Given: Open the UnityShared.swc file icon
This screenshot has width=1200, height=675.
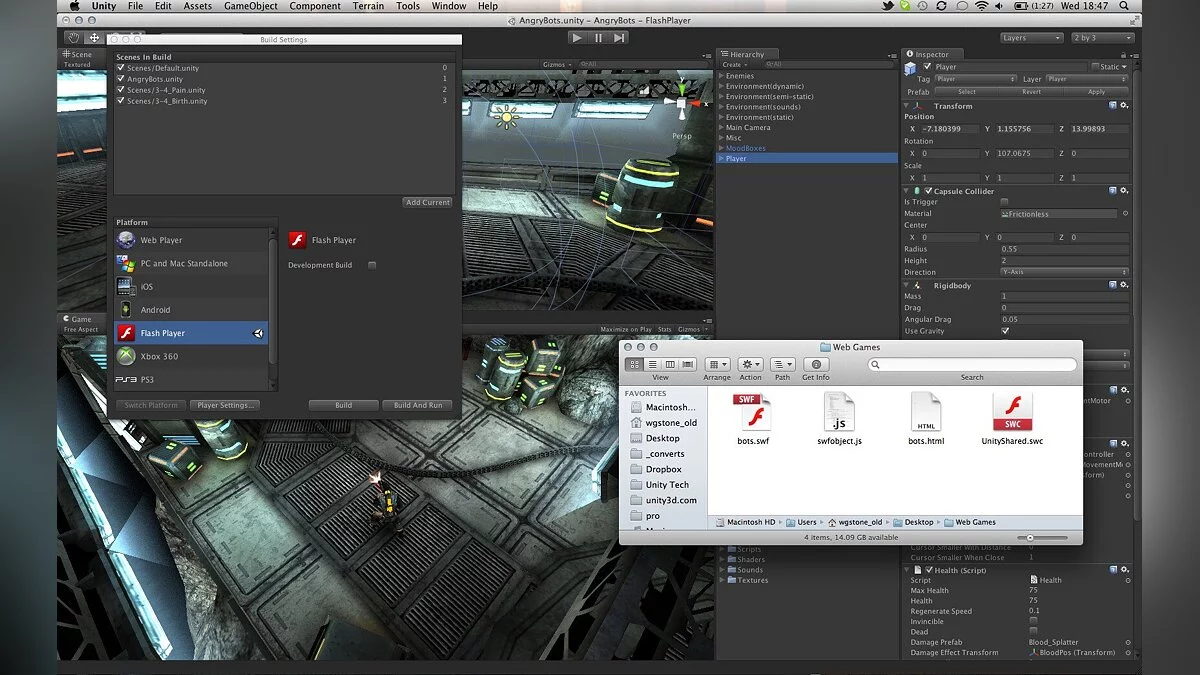Looking at the screenshot, I should pos(1012,413).
